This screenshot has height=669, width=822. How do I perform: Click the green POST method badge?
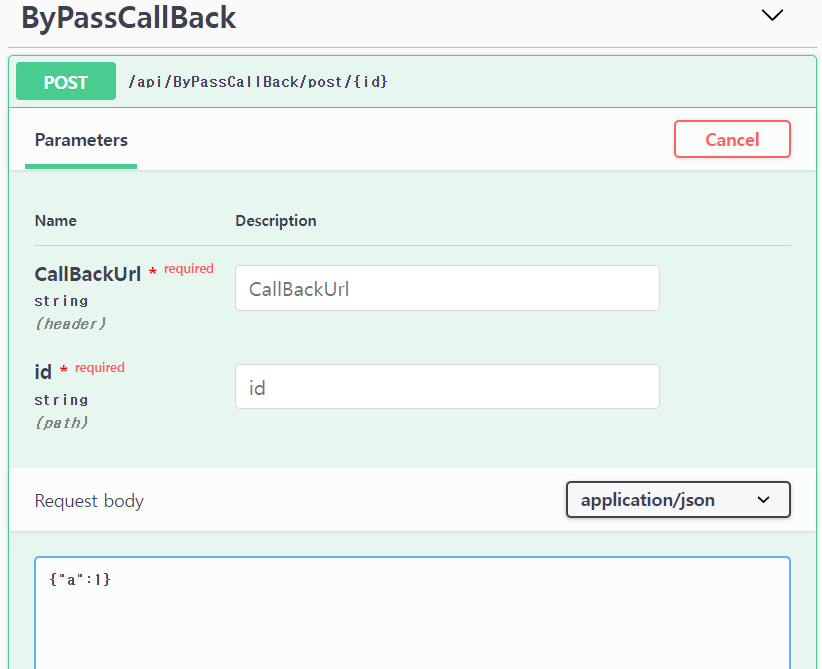tap(66, 82)
